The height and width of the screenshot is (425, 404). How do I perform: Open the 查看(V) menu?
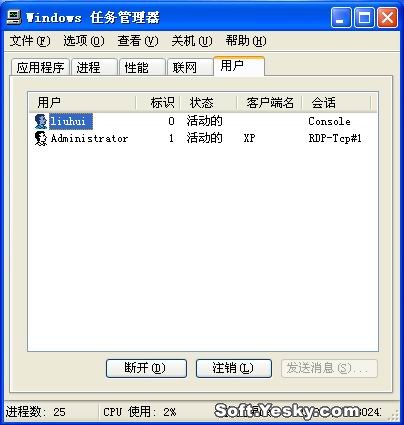pos(138,41)
